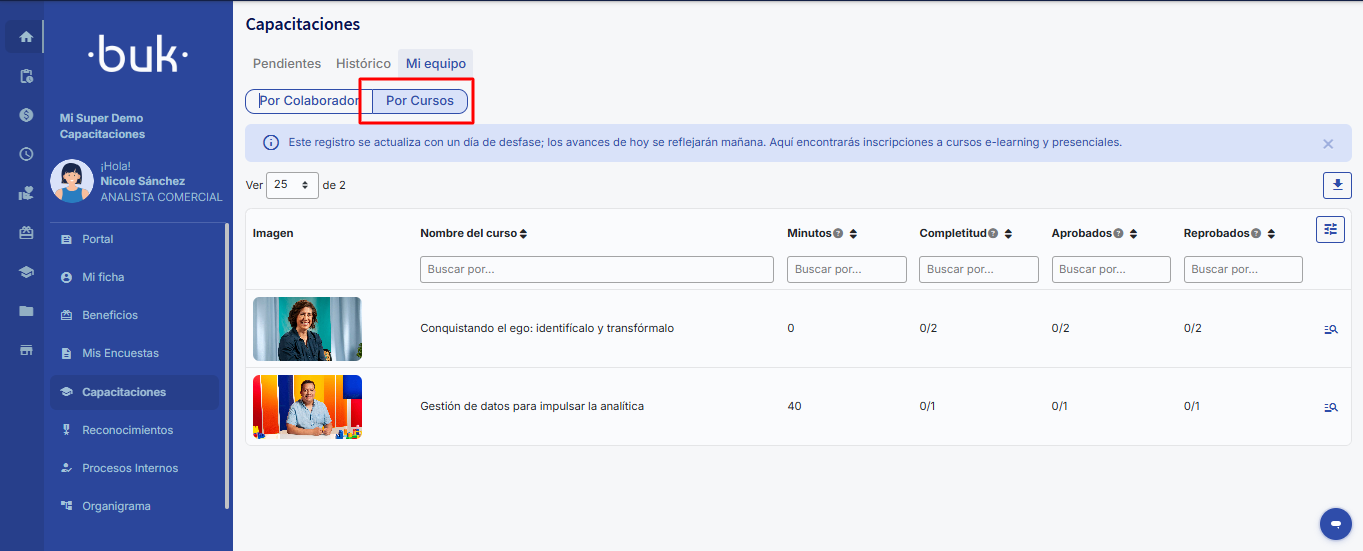This screenshot has width=1363, height=551.
Task: Select the Por Cursos toggle
Action: point(420,101)
